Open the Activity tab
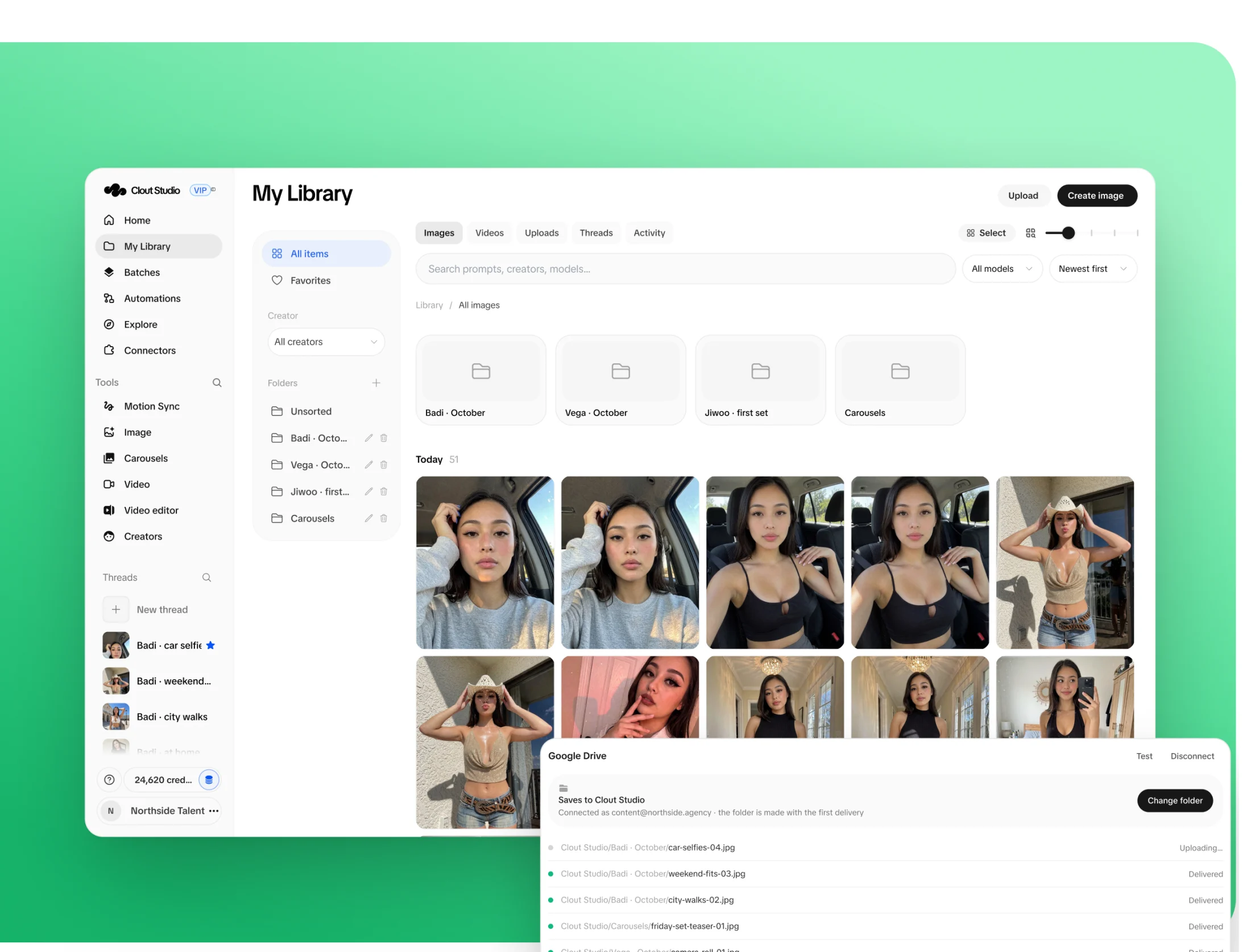1251x952 pixels. click(649, 234)
